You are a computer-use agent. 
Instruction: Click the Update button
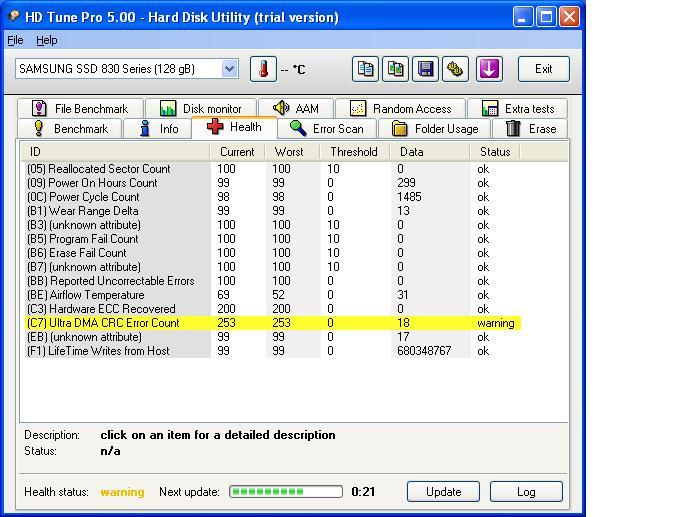[x=443, y=492]
